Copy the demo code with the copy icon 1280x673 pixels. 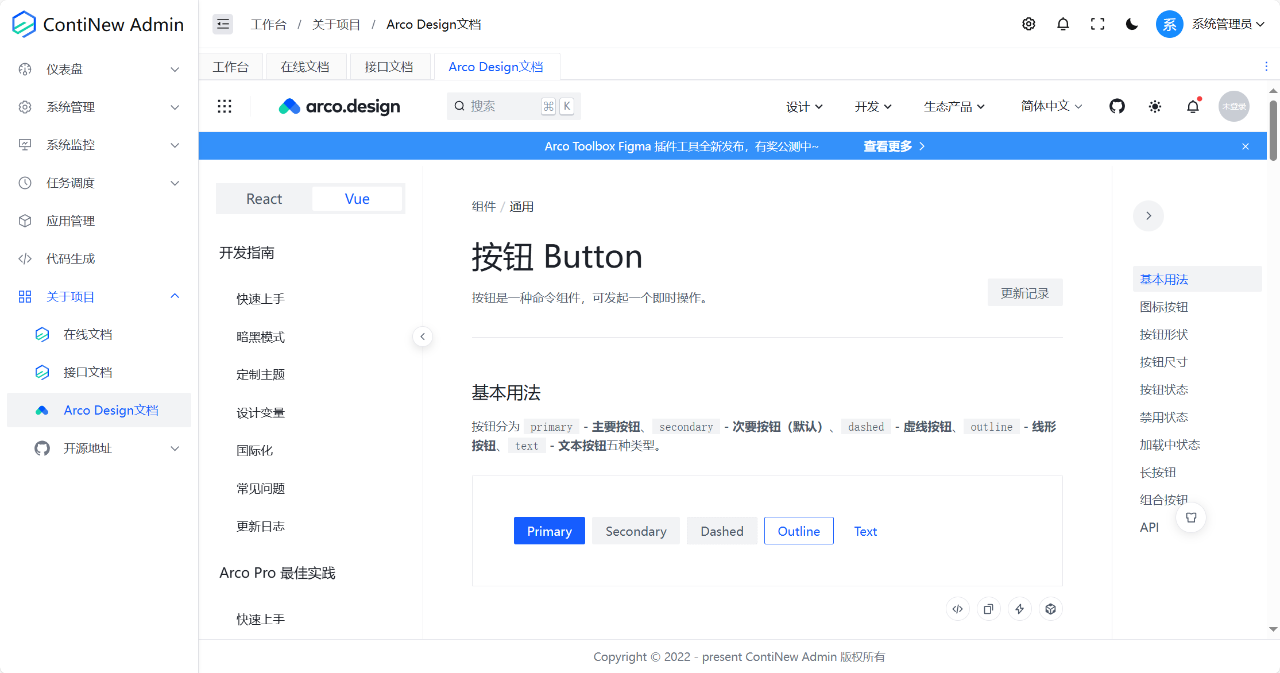pos(989,608)
